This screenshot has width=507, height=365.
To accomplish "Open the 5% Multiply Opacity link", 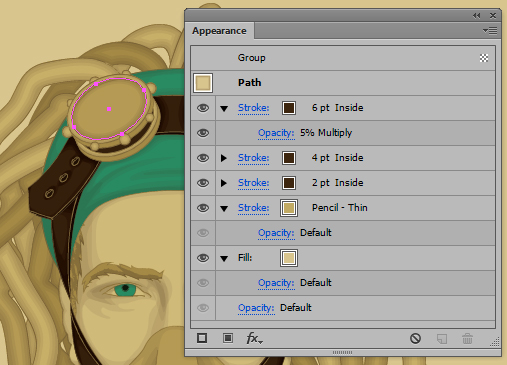I will tap(276, 133).
